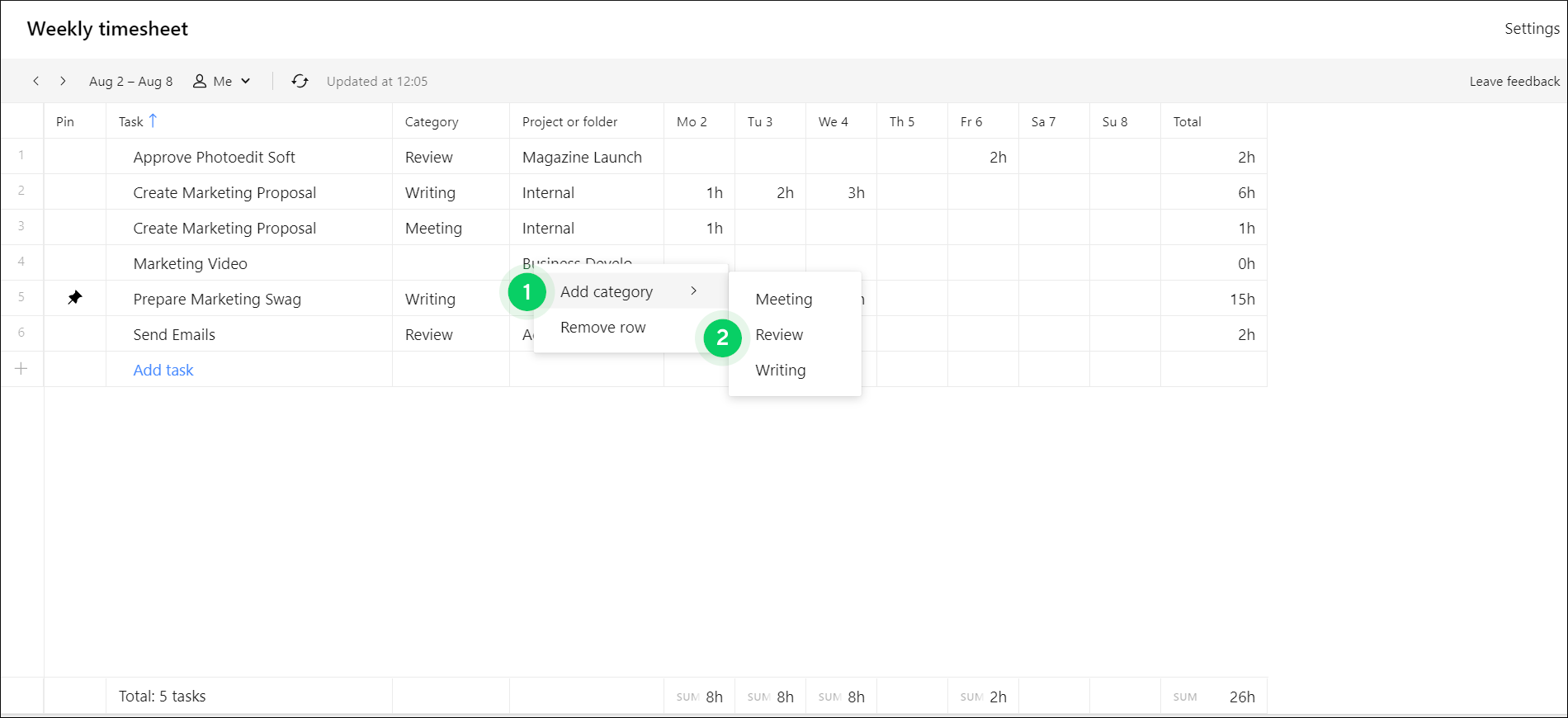This screenshot has width=1568, height=718.
Task: Click the Add task link
Action: click(163, 371)
